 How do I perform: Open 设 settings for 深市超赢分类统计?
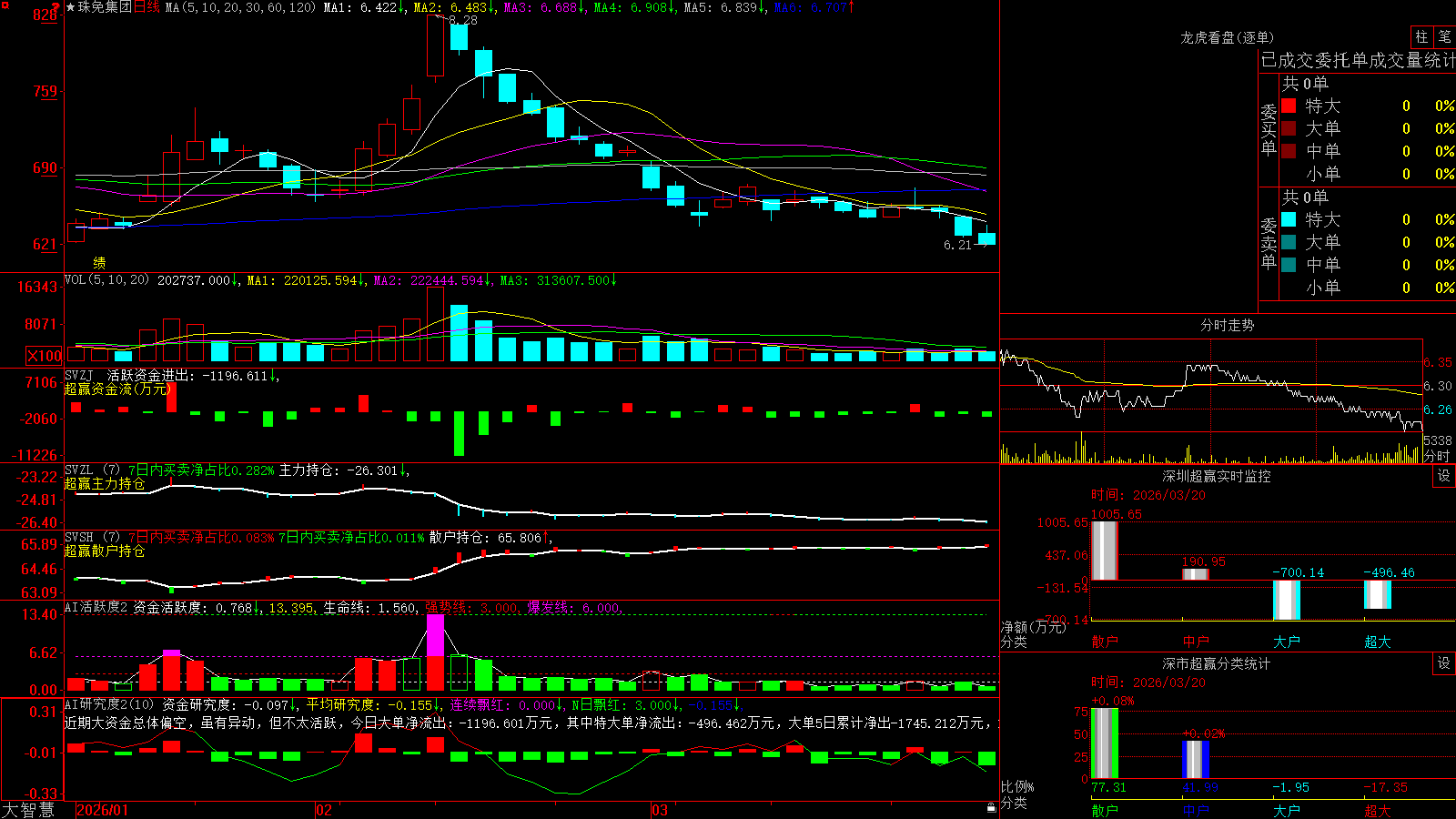point(1444,663)
